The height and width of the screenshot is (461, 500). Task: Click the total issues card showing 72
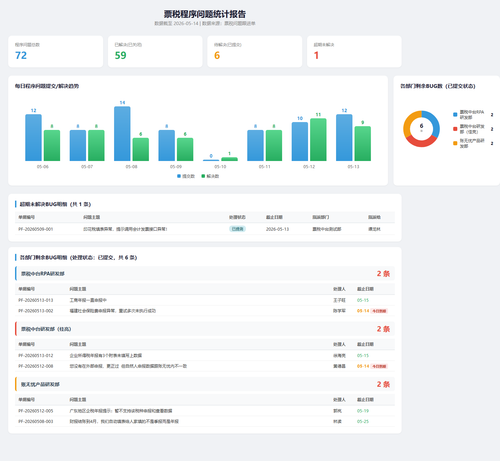pos(55,51)
